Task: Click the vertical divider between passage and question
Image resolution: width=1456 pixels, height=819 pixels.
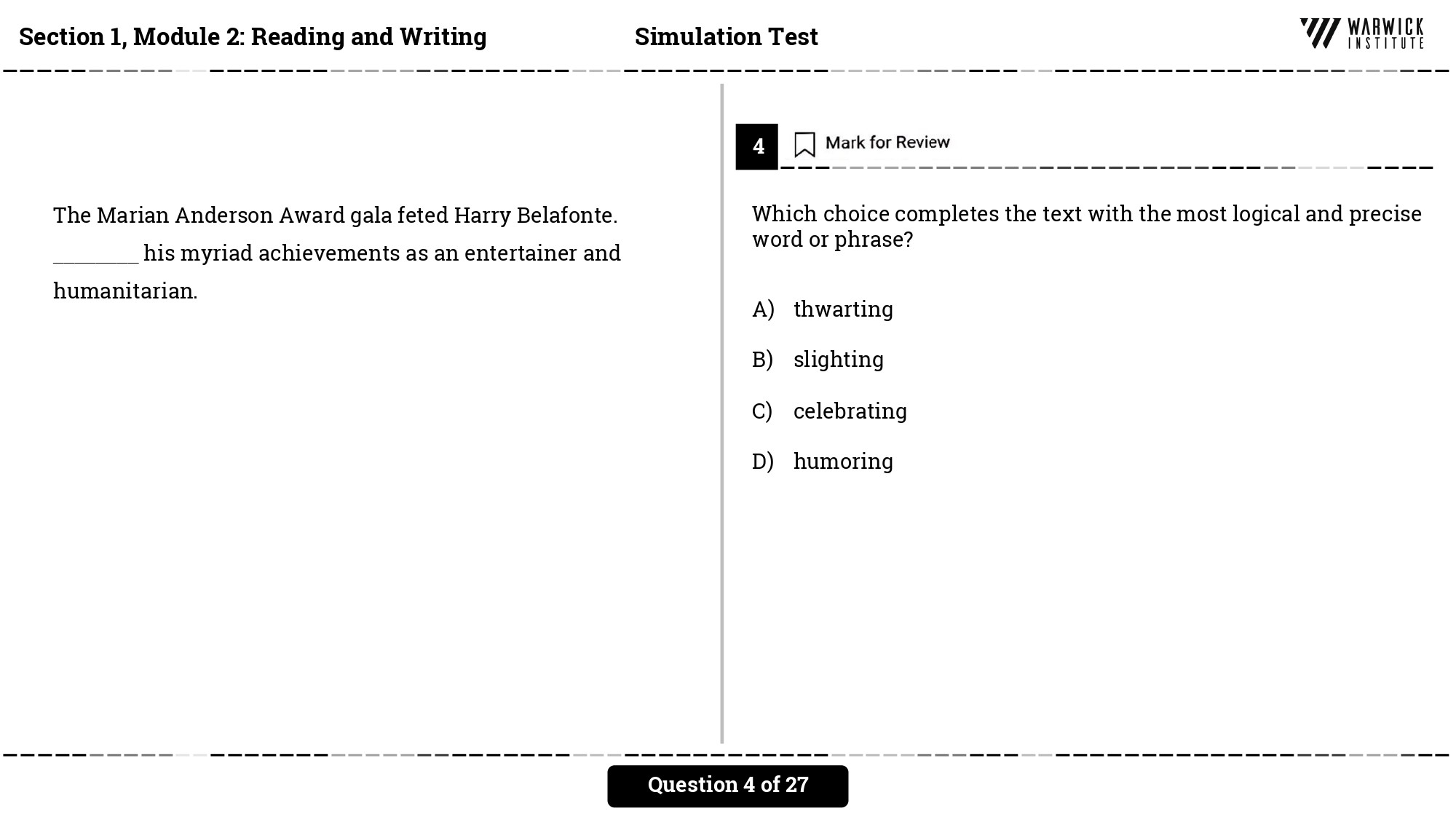Action: click(x=721, y=414)
